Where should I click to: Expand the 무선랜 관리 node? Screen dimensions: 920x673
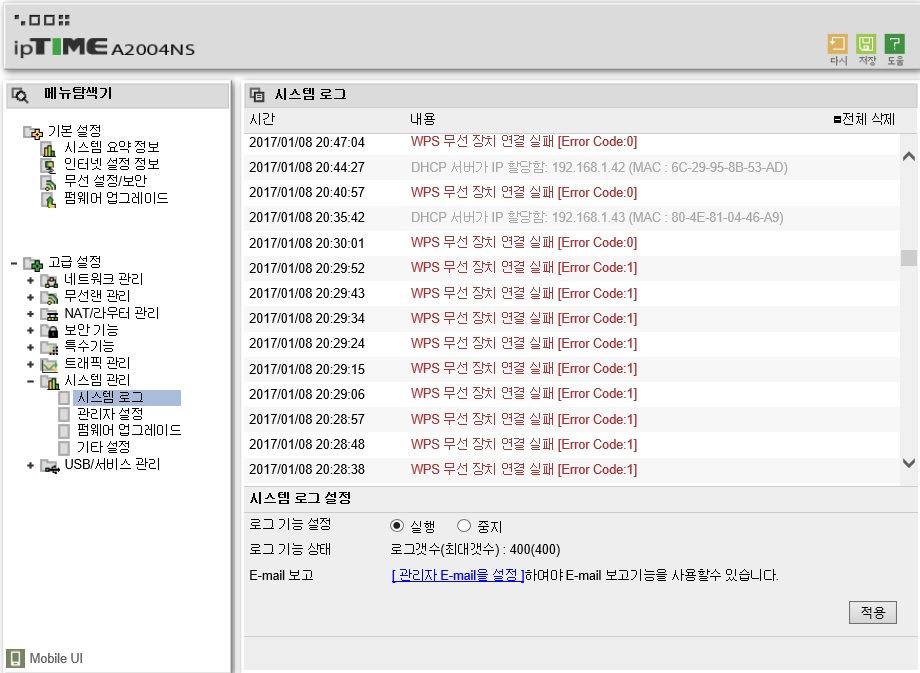[x=31, y=297]
